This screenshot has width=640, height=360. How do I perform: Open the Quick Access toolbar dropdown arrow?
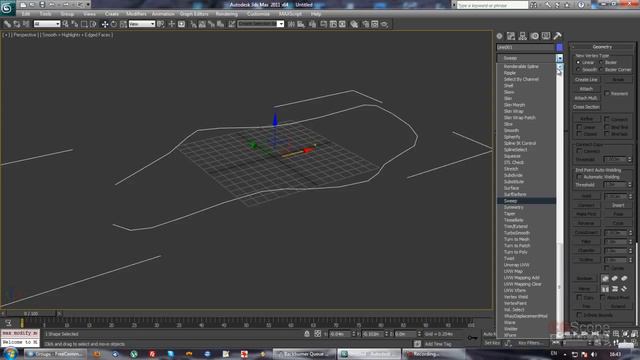pos(88,5)
